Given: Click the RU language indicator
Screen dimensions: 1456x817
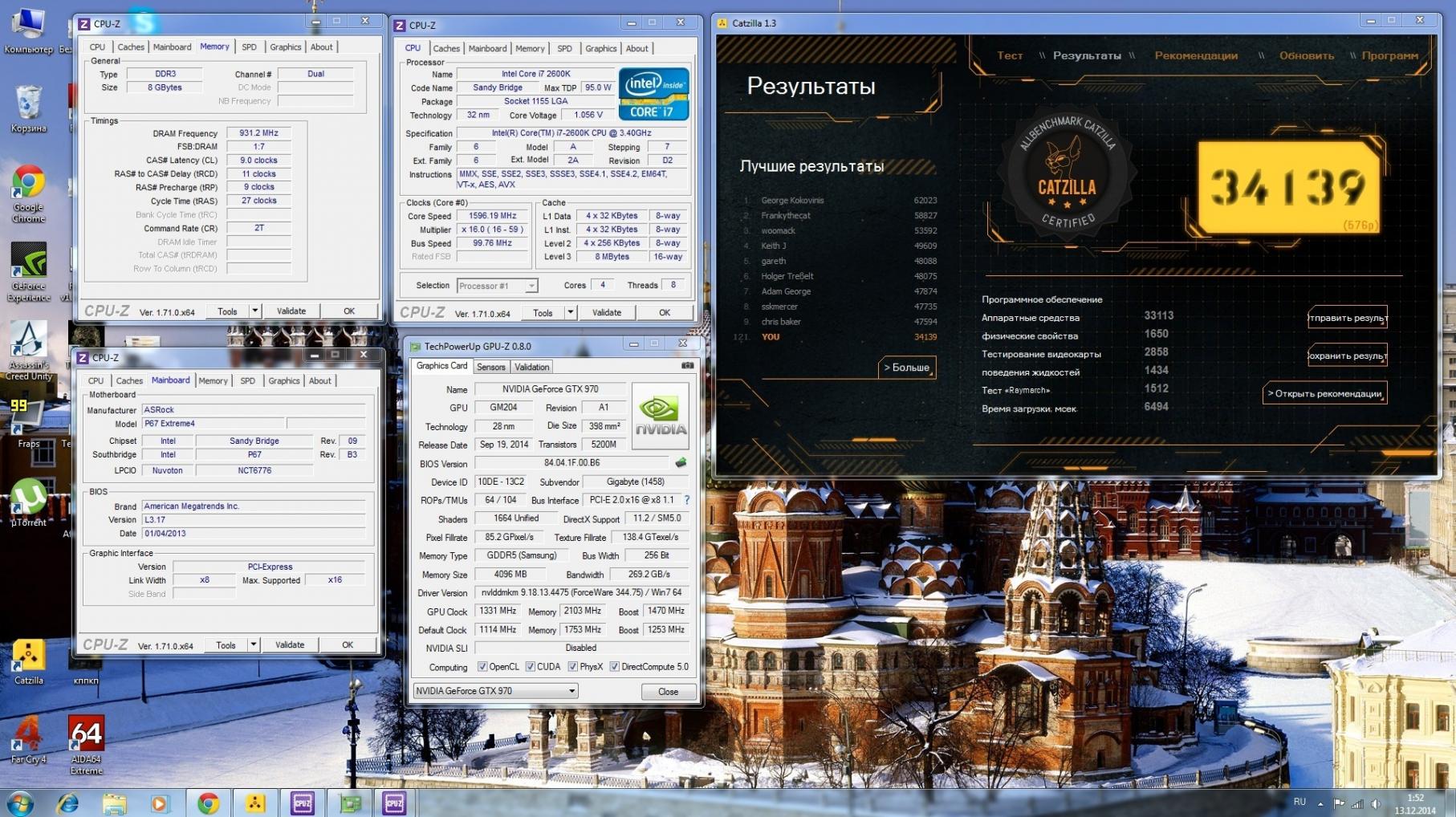Looking at the screenshot, I should coord(1300,802).
